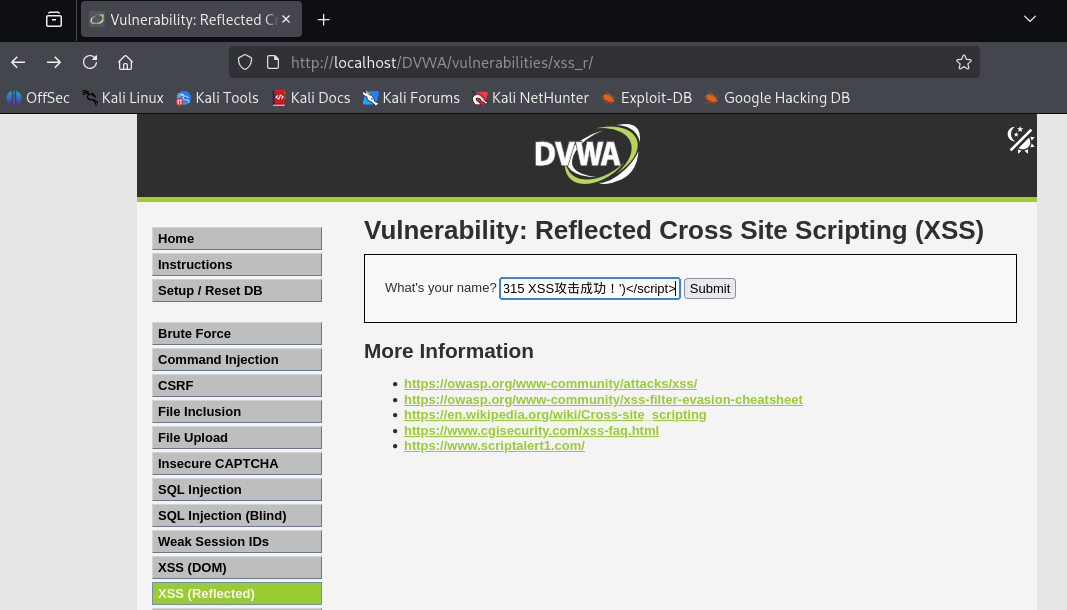This screenshot has width=1067, height=610.
Task: Open the File Inclusion module
Action: tap(237, 412)
